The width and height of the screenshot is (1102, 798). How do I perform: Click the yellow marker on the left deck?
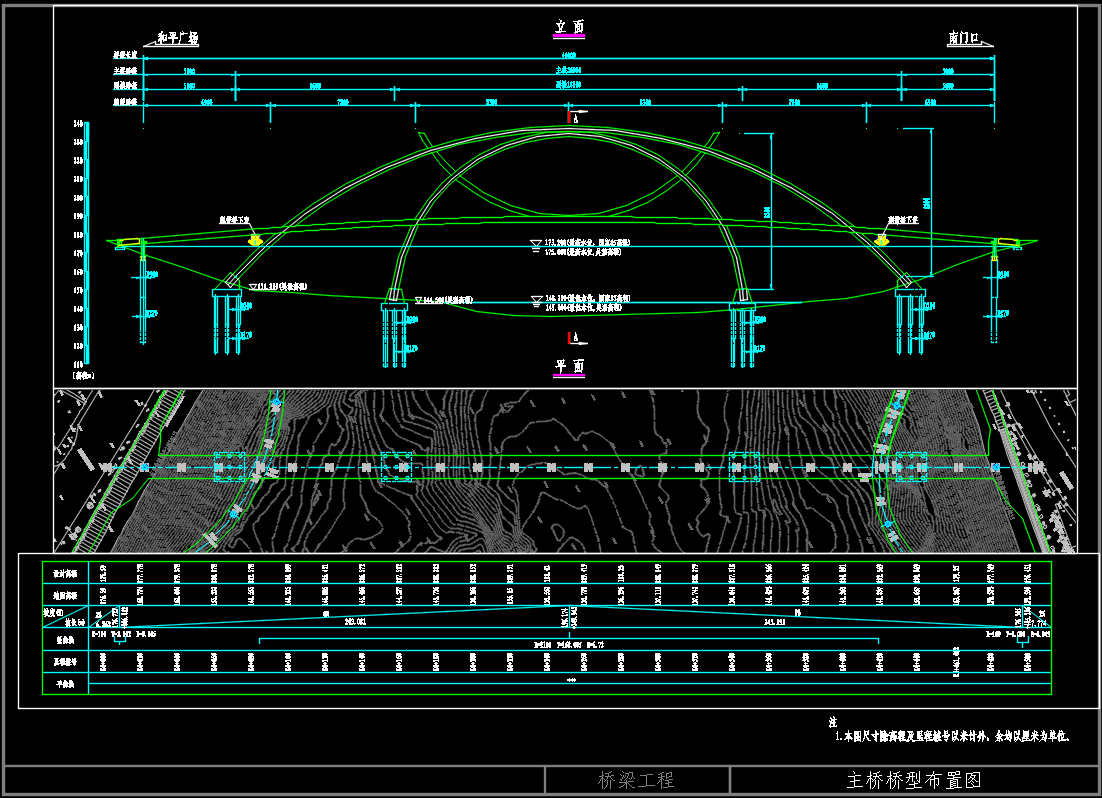pyautogui.click(x=256, y=239)
